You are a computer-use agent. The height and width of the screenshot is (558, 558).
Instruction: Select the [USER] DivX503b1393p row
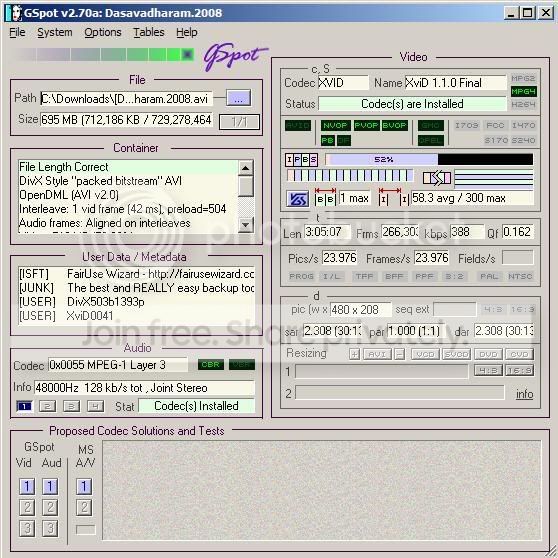click(136, 302)
